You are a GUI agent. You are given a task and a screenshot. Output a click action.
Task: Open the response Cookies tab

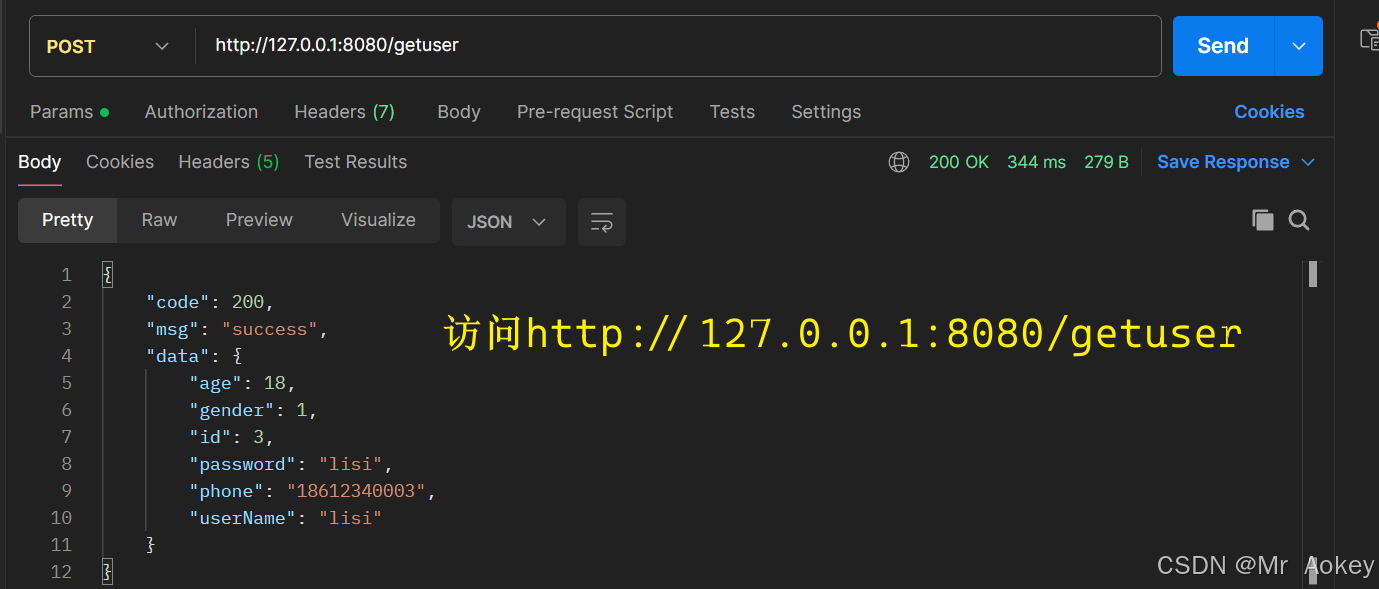[x=120, y=162]
